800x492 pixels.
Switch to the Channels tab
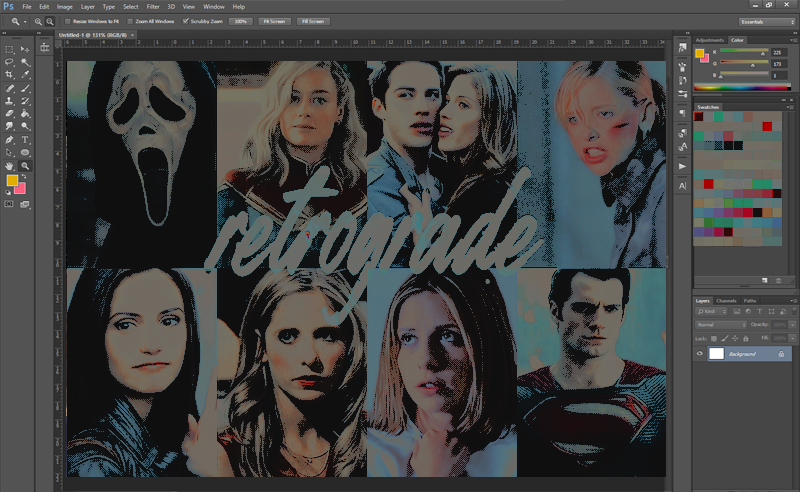point(727,300)
